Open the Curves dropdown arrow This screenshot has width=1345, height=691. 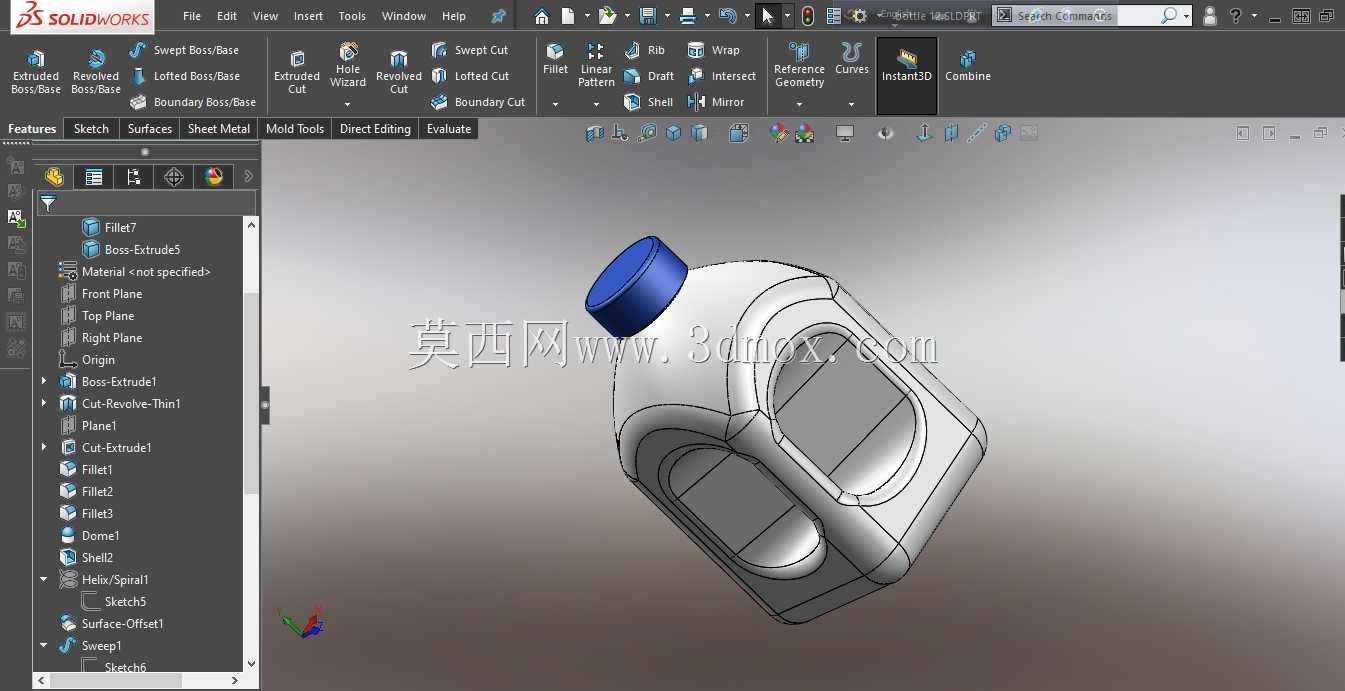852,104
